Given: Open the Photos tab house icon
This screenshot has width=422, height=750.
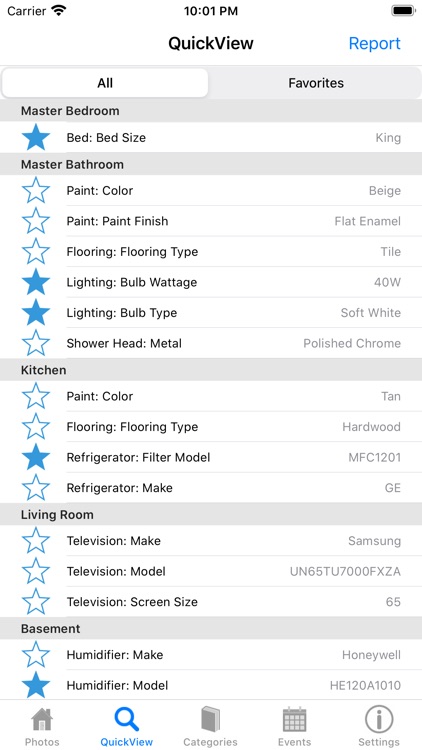Looking at the screenshot, I should click(42, 720).
